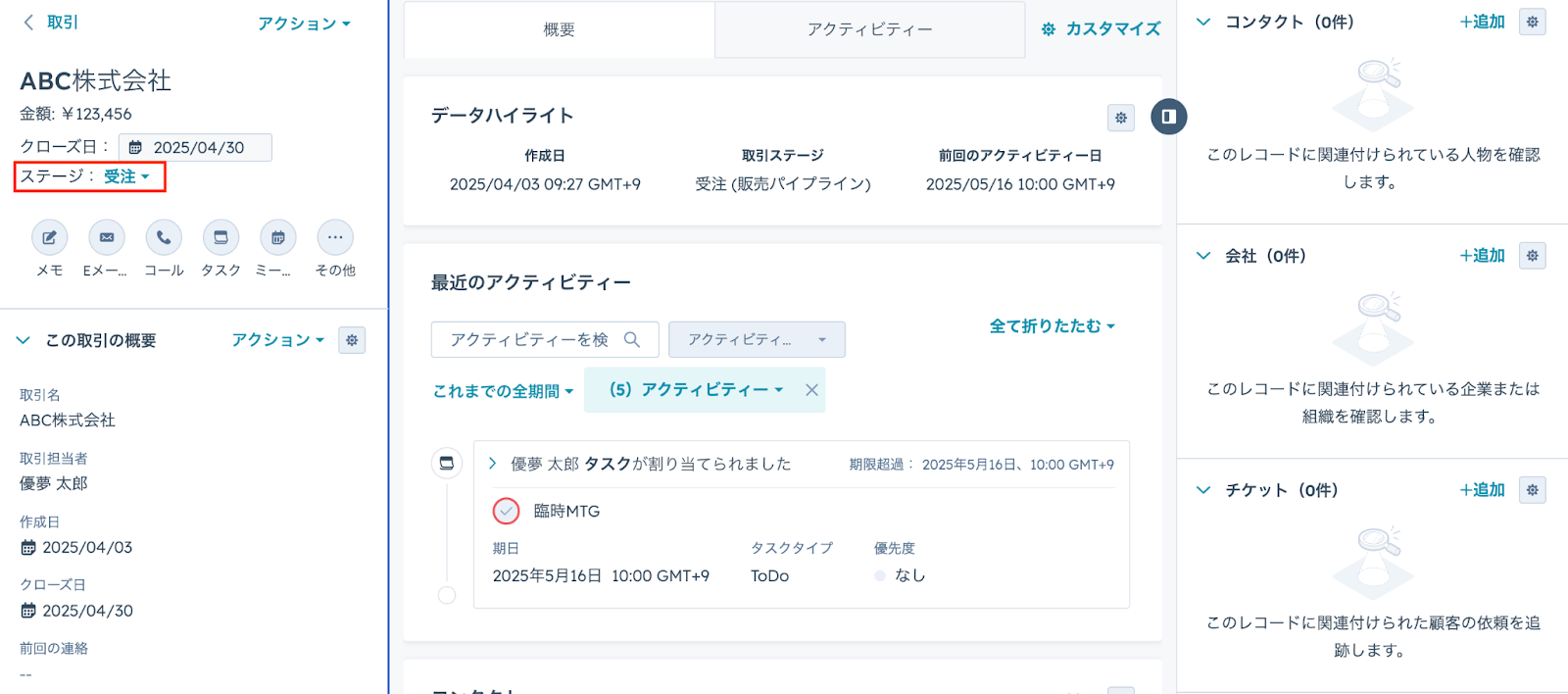Collapse the コンタクト section
1568x694 pixels.
[1203, 22]
